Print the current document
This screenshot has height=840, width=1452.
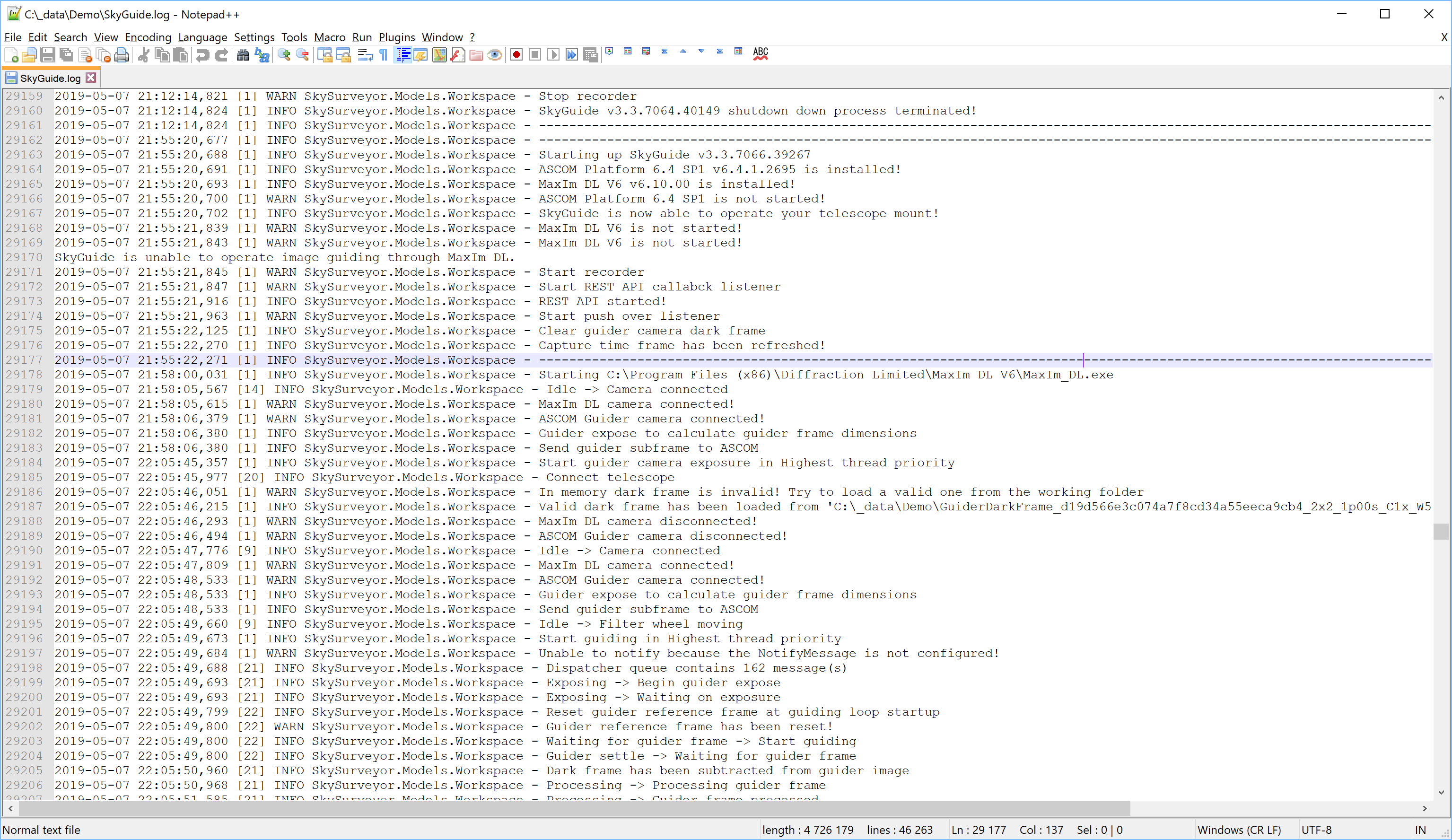[122, 55]
